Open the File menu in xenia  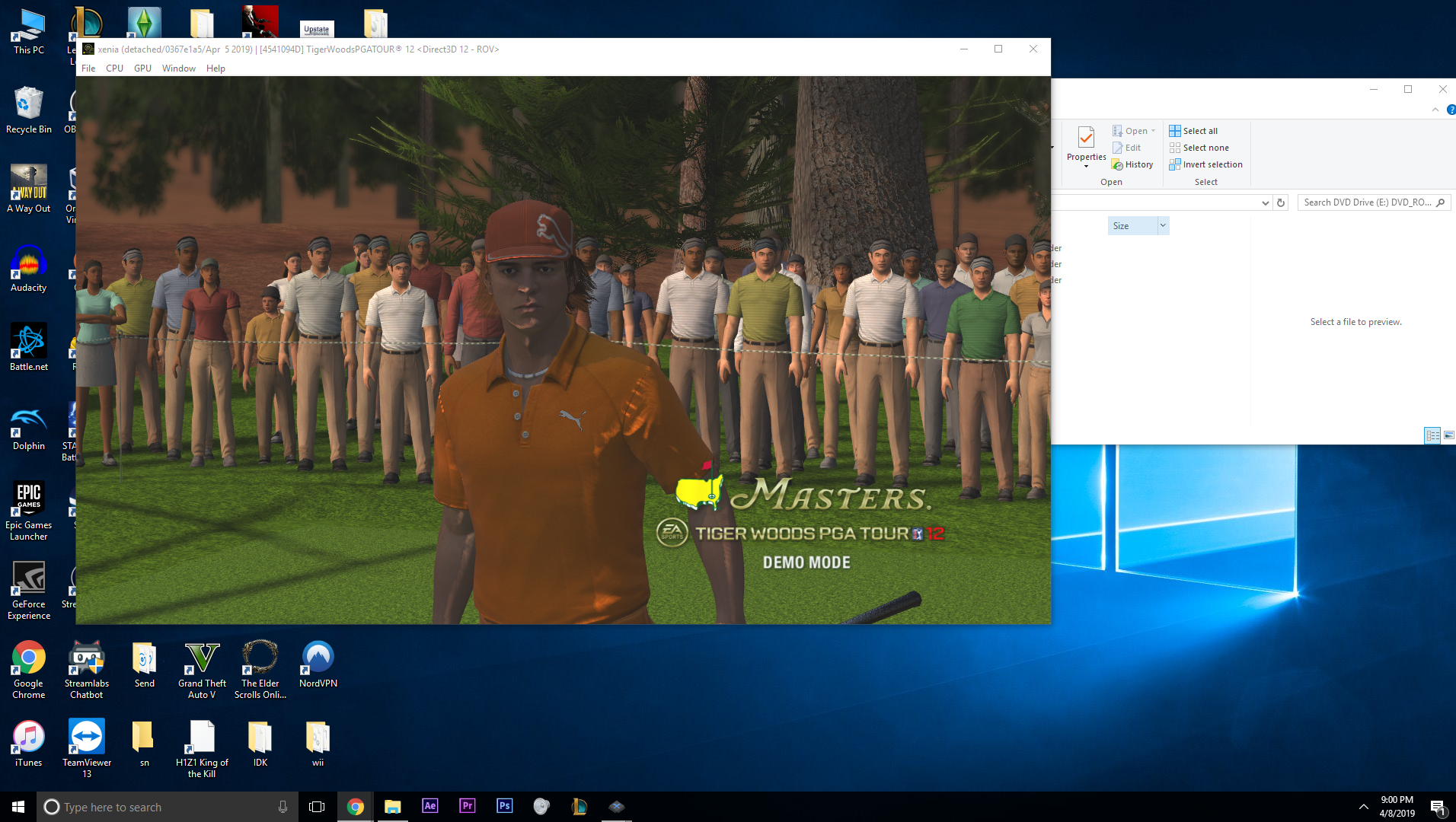coord(88,68)
